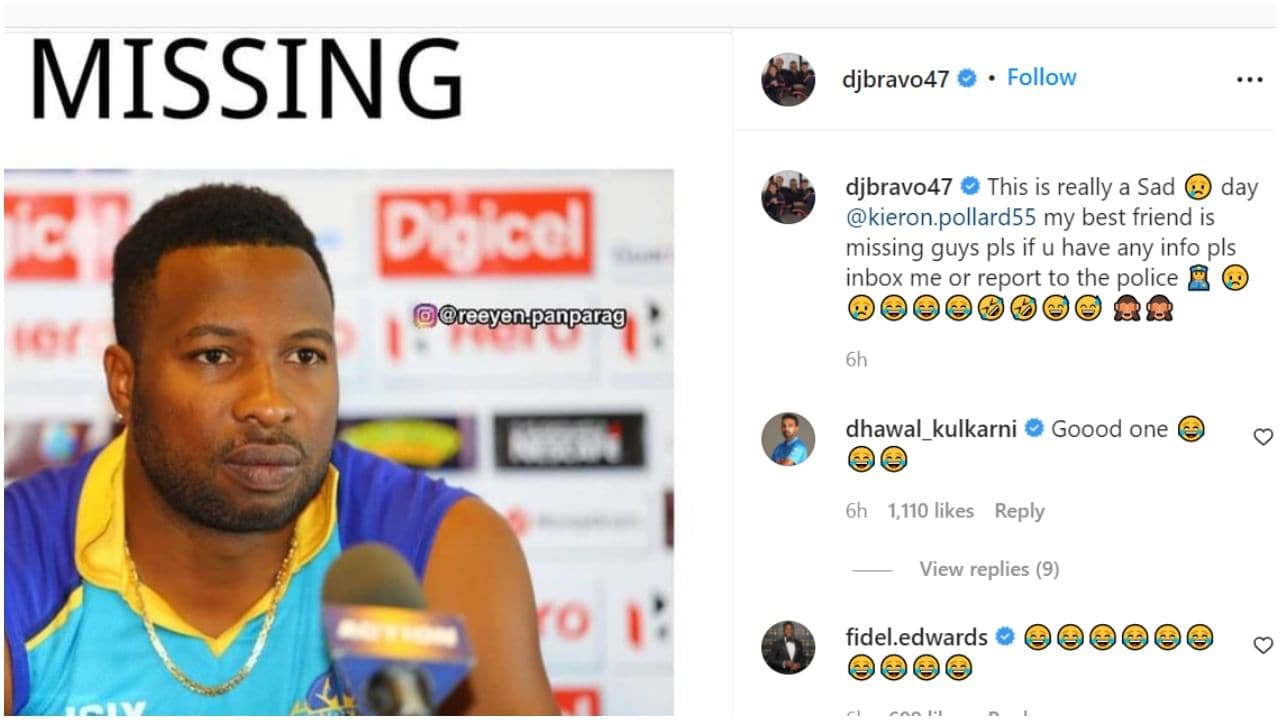This screenshot has width=1280, height=720.
Task: Click djbravo47 avatar beside the caption
Action: pos(788,196)
